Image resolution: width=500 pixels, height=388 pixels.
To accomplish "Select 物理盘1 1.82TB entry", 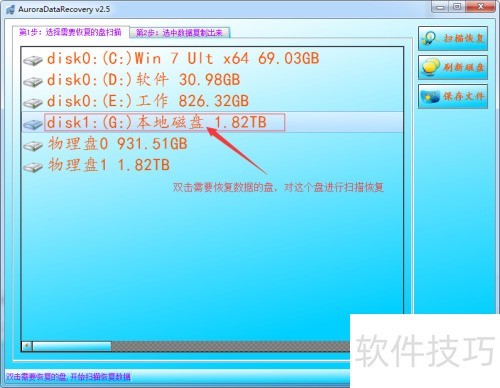I will pyautogui.click(x=109, y=165).
